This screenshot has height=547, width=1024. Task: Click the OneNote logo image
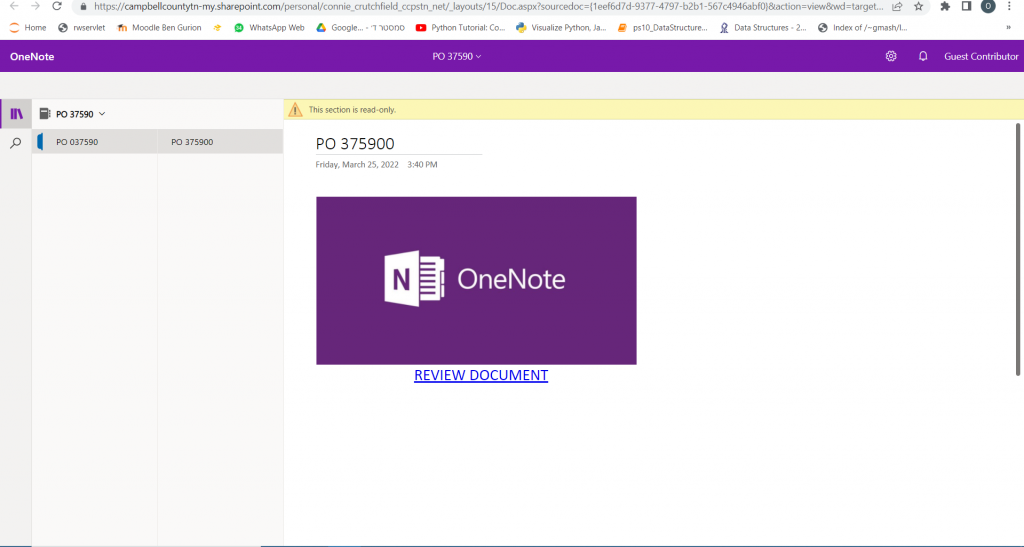point(476,281)
